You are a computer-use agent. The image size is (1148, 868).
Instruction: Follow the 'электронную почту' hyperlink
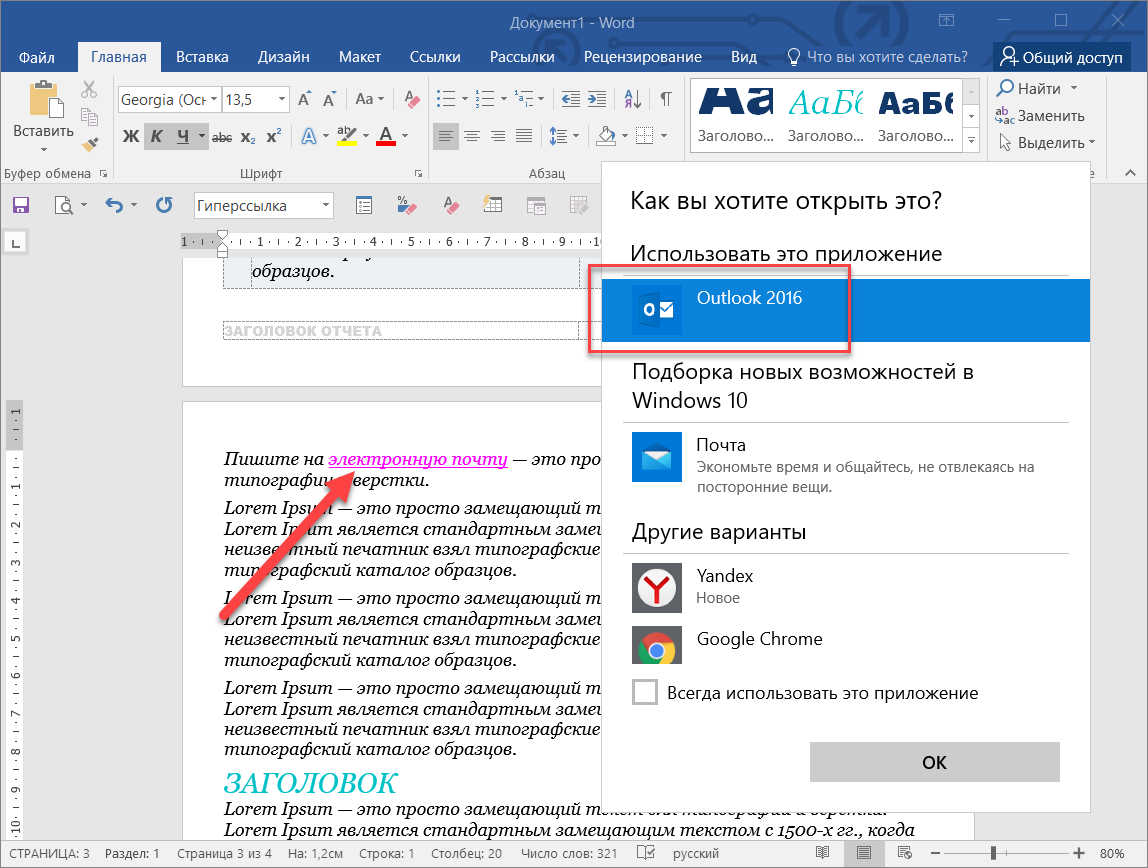coord(417,459)
